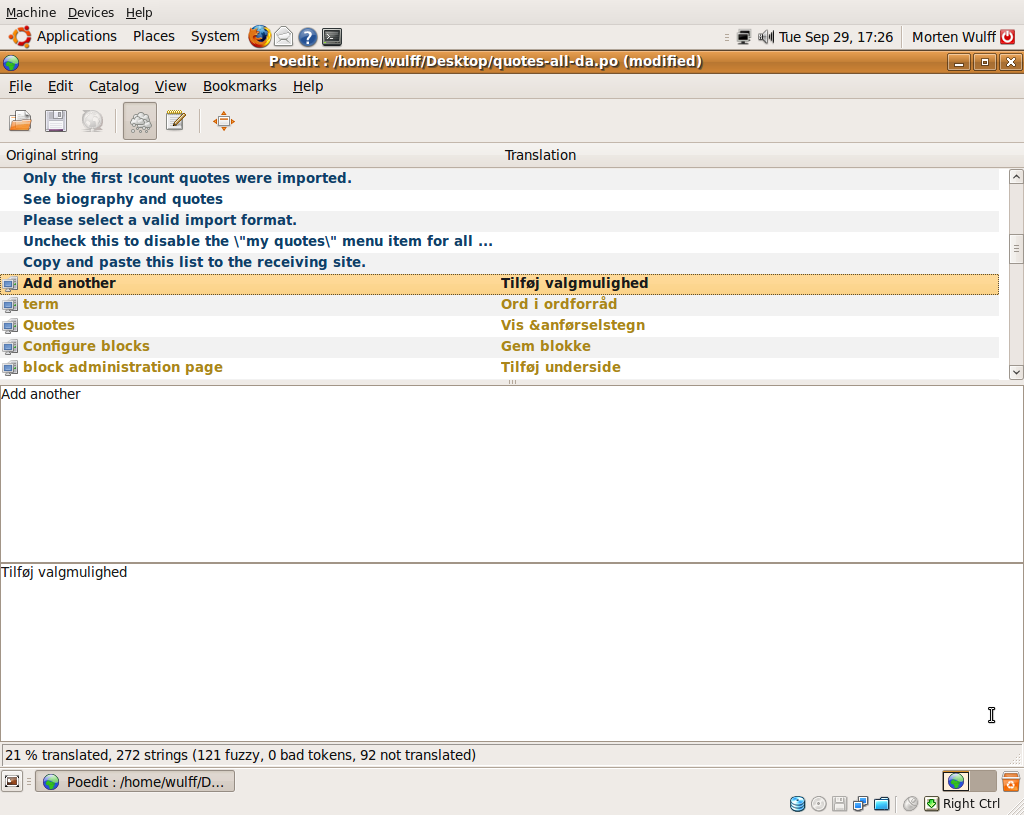Screen dimensions: 1024x815
Task: Click the red power button icon
Action: tap(1008, 37)
